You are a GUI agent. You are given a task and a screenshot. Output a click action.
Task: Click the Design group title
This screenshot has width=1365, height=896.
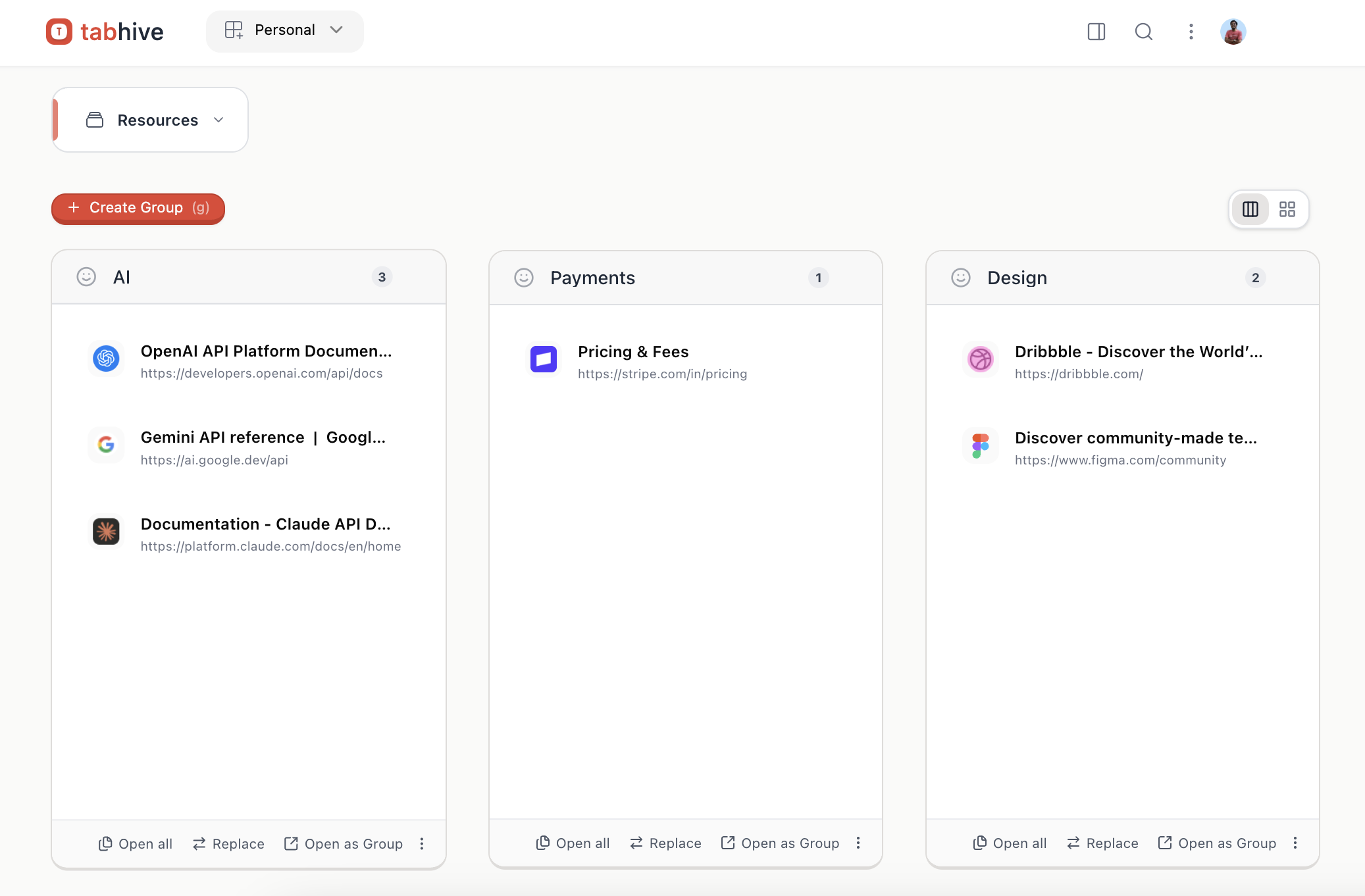pyautogui.click(x=1017, y=278)
